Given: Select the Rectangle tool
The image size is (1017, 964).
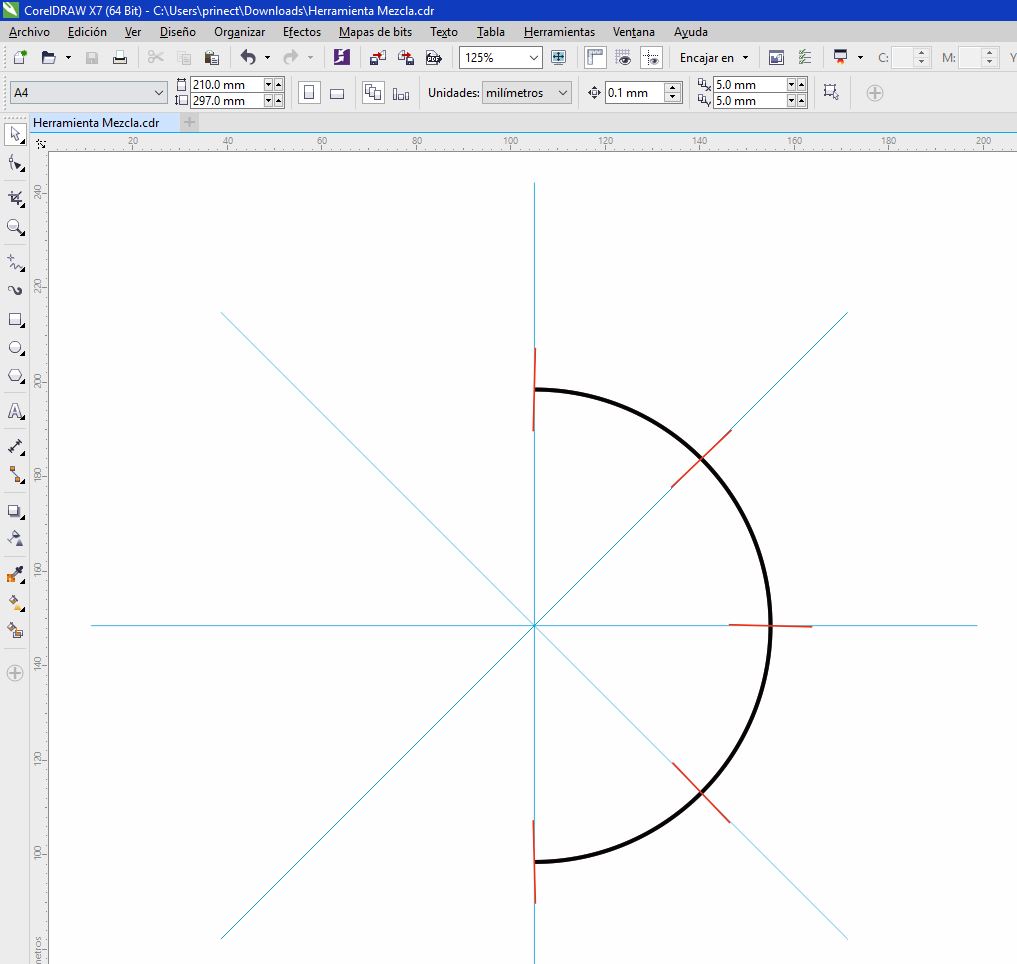Looking at the screenshot, I should point(16,320).
